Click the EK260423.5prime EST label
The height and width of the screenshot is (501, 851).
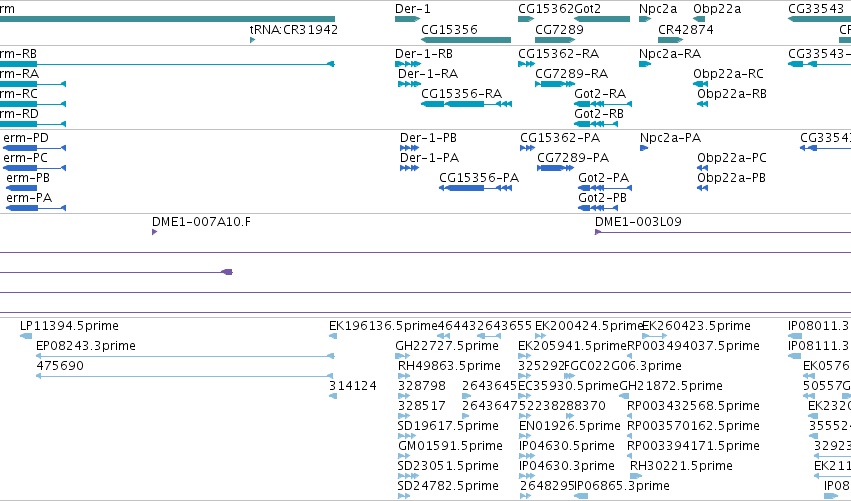point(696,326)
